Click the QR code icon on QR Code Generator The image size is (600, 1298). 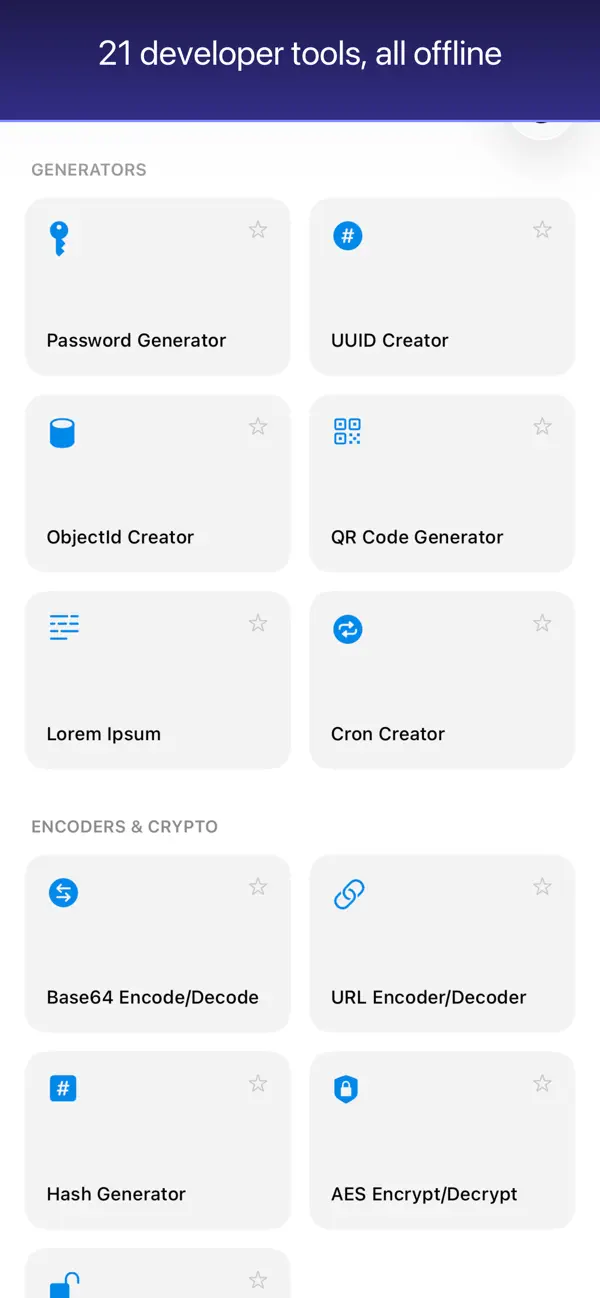347,432
